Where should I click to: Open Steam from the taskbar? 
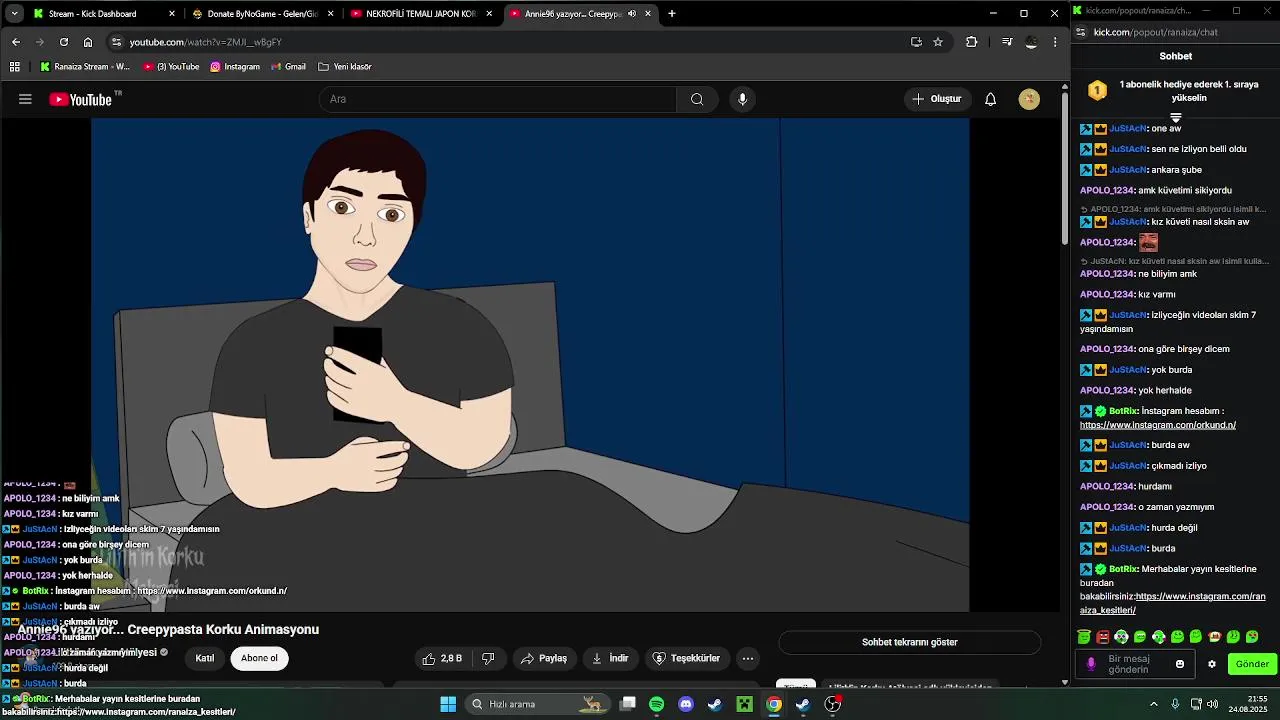pos(715,704)
